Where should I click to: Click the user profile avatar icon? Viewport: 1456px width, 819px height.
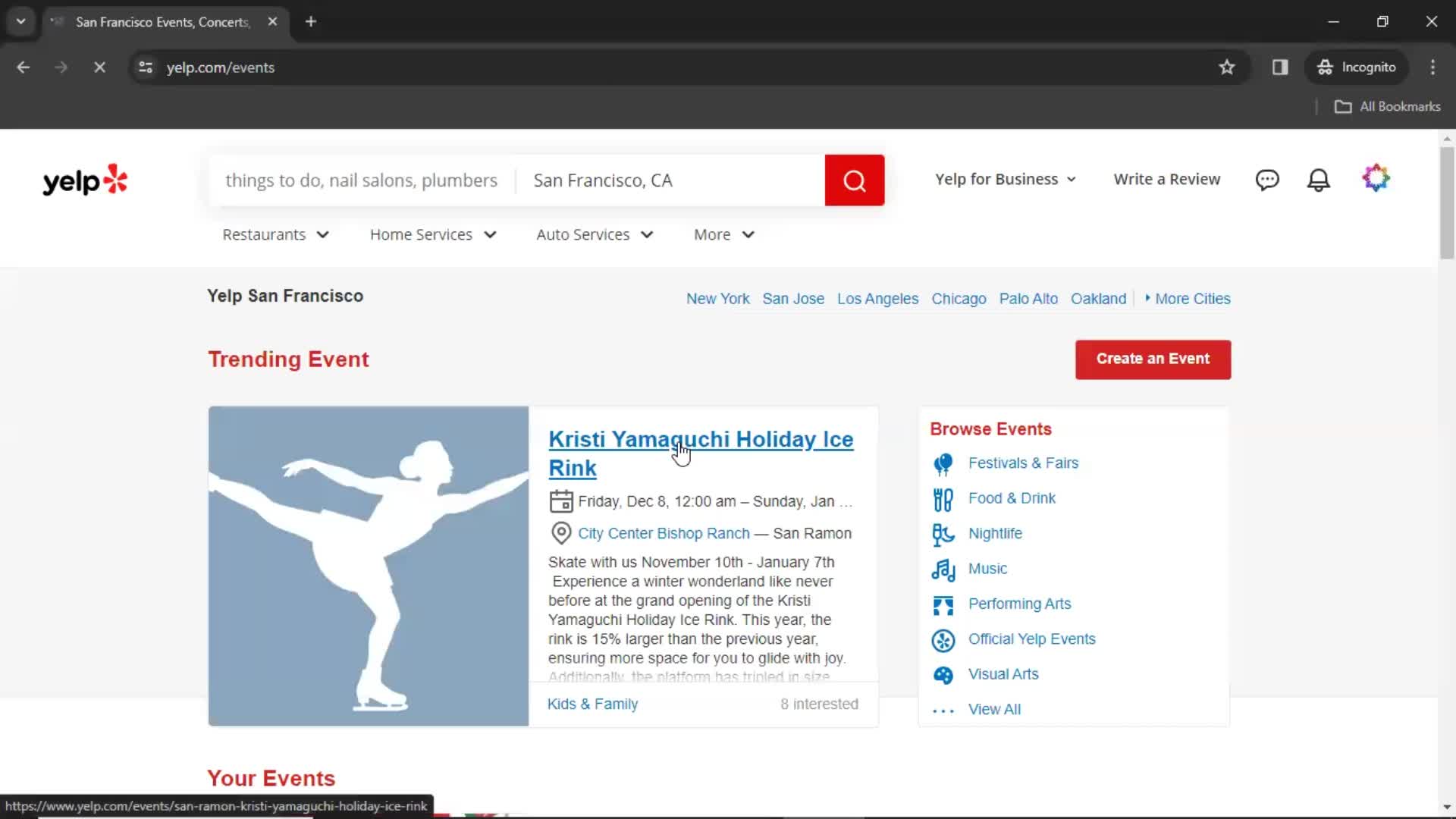click(x=1375, y=179)
